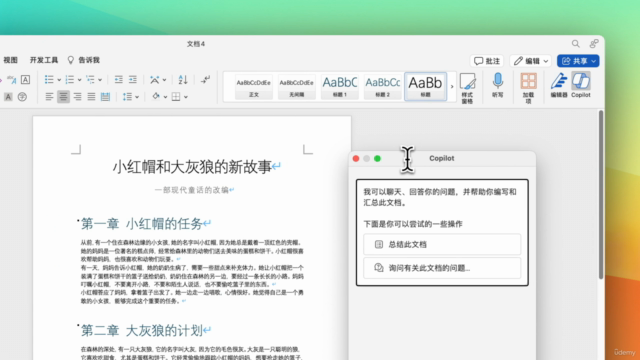
Task: Select the 标题 2 style
Action: 382,87
